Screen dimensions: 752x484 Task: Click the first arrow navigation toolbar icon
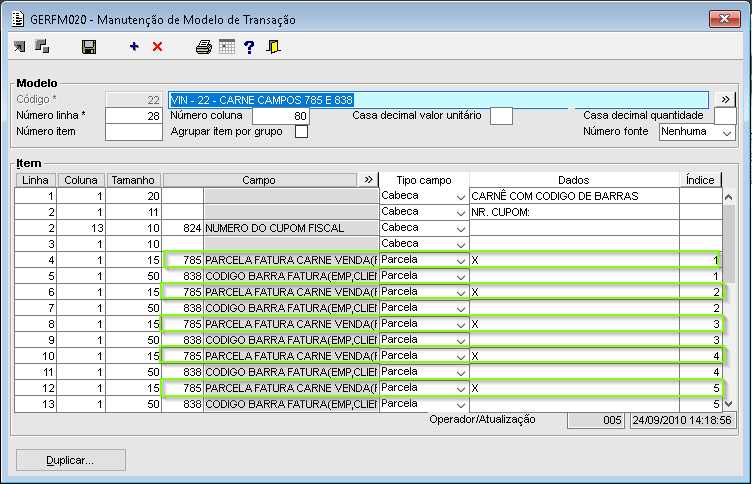pyautogui.click(x=20, y=47)
